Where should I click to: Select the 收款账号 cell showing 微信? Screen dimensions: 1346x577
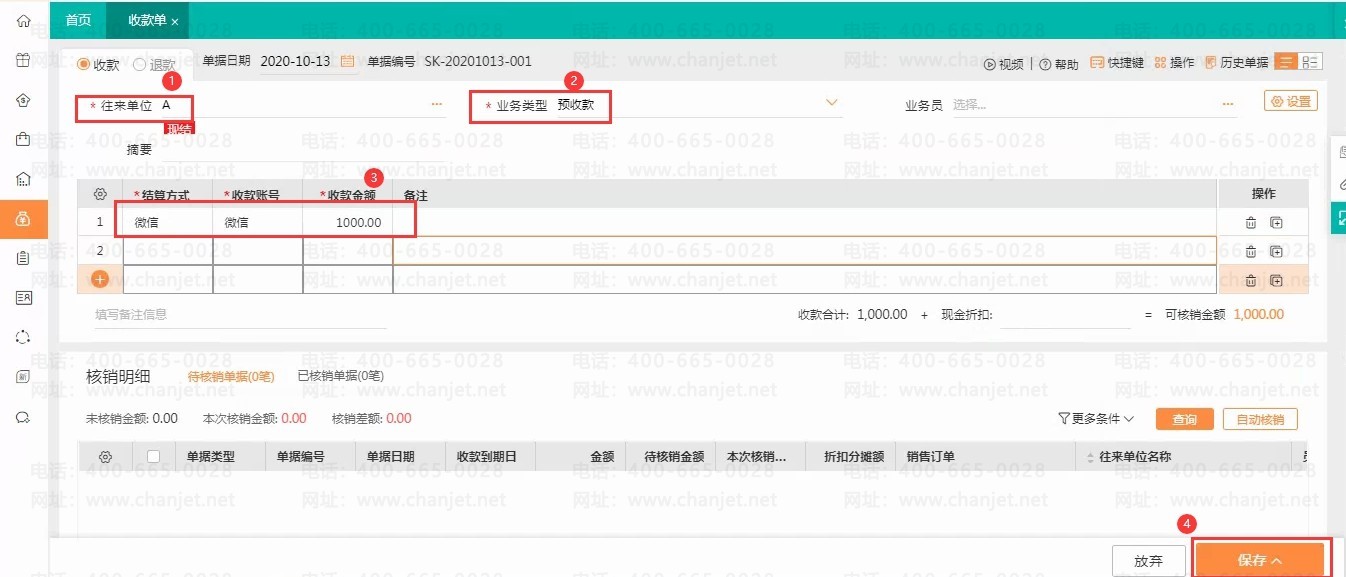258,223
